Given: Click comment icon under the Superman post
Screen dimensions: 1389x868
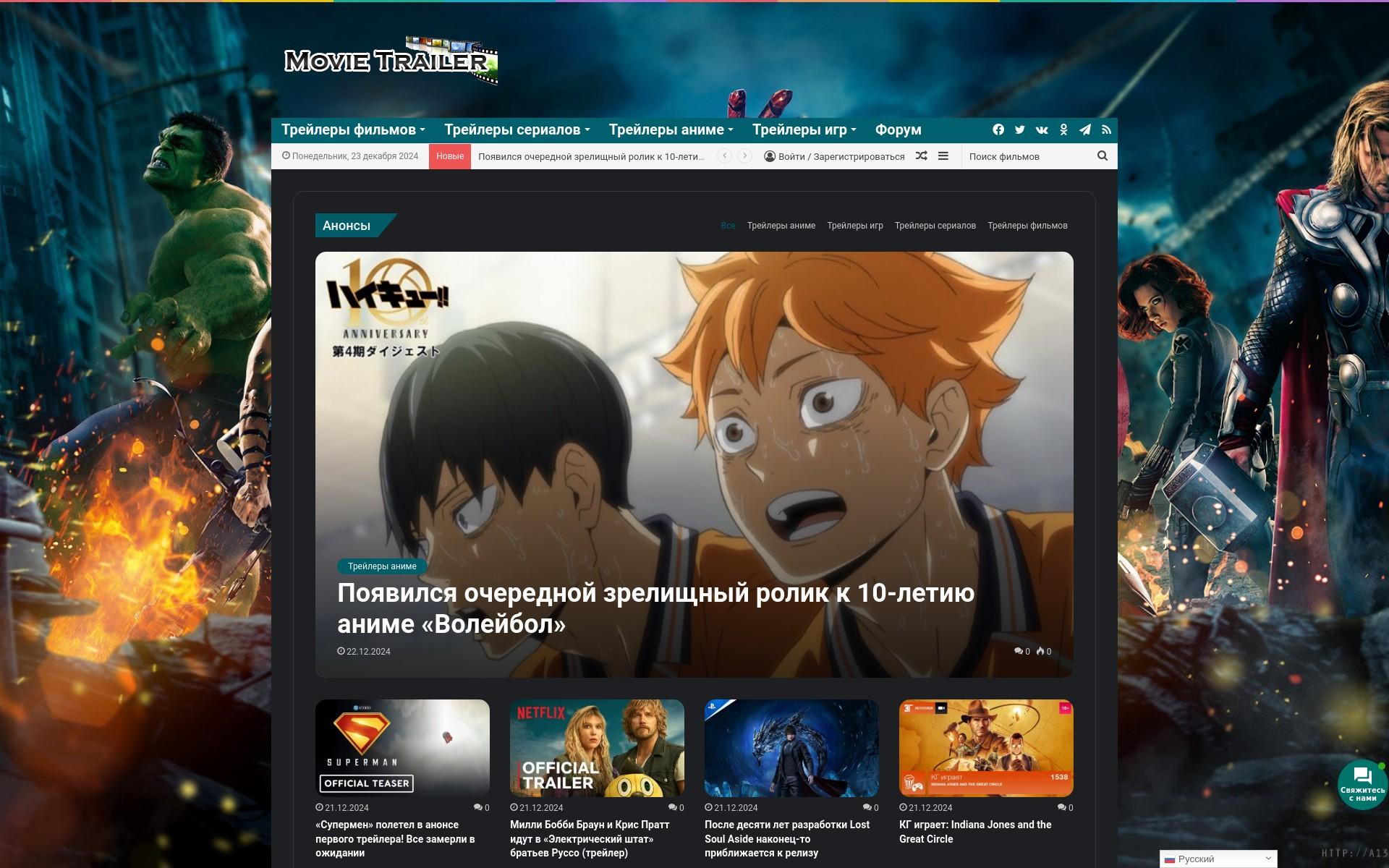Looking at the screenshot, I should click(x=478, y=807).
